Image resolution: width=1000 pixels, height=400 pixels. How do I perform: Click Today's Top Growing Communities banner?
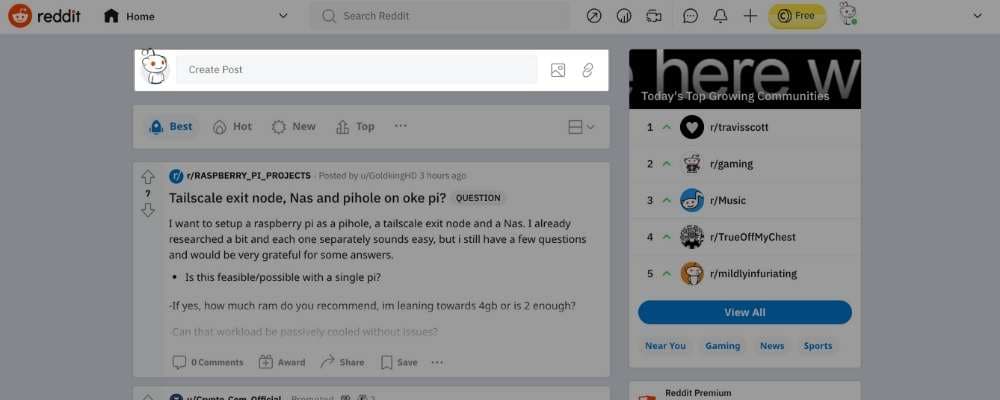745,79
